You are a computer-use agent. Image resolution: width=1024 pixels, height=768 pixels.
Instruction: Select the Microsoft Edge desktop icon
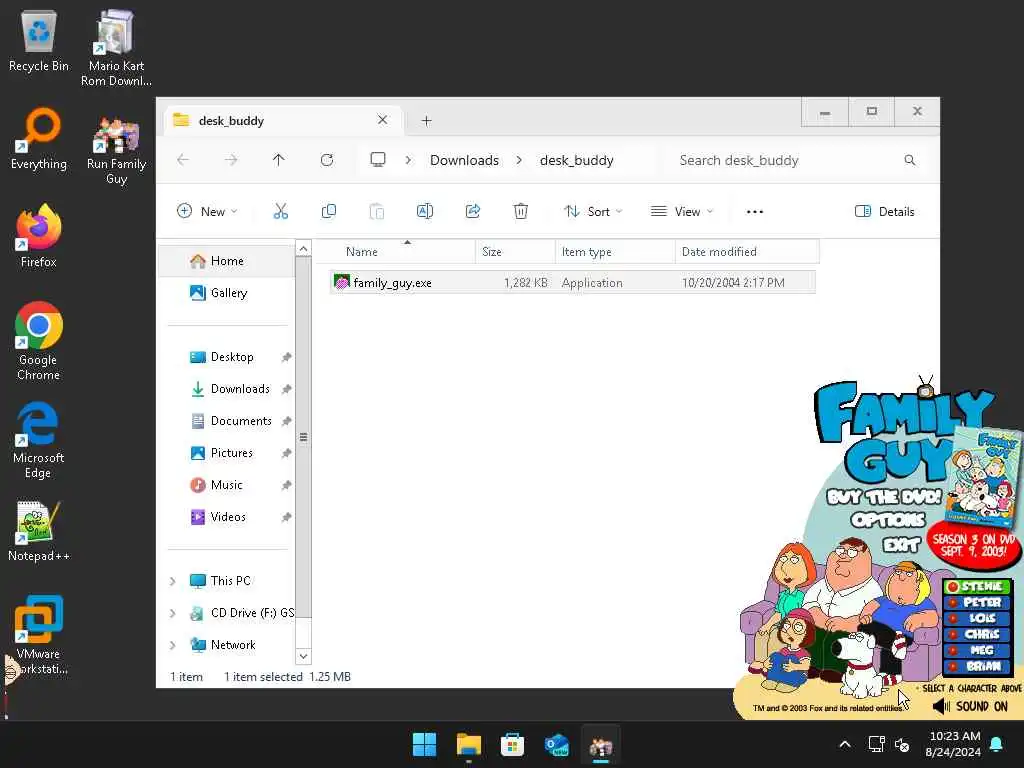[x=39, y=440]
